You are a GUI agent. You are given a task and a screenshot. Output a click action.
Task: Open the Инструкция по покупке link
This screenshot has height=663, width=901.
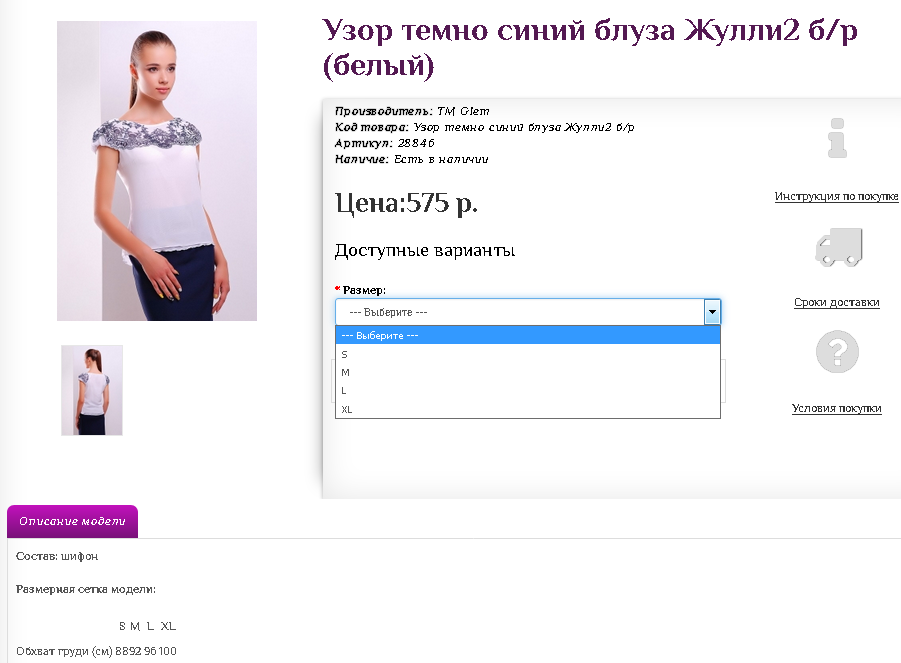(836, 196)
